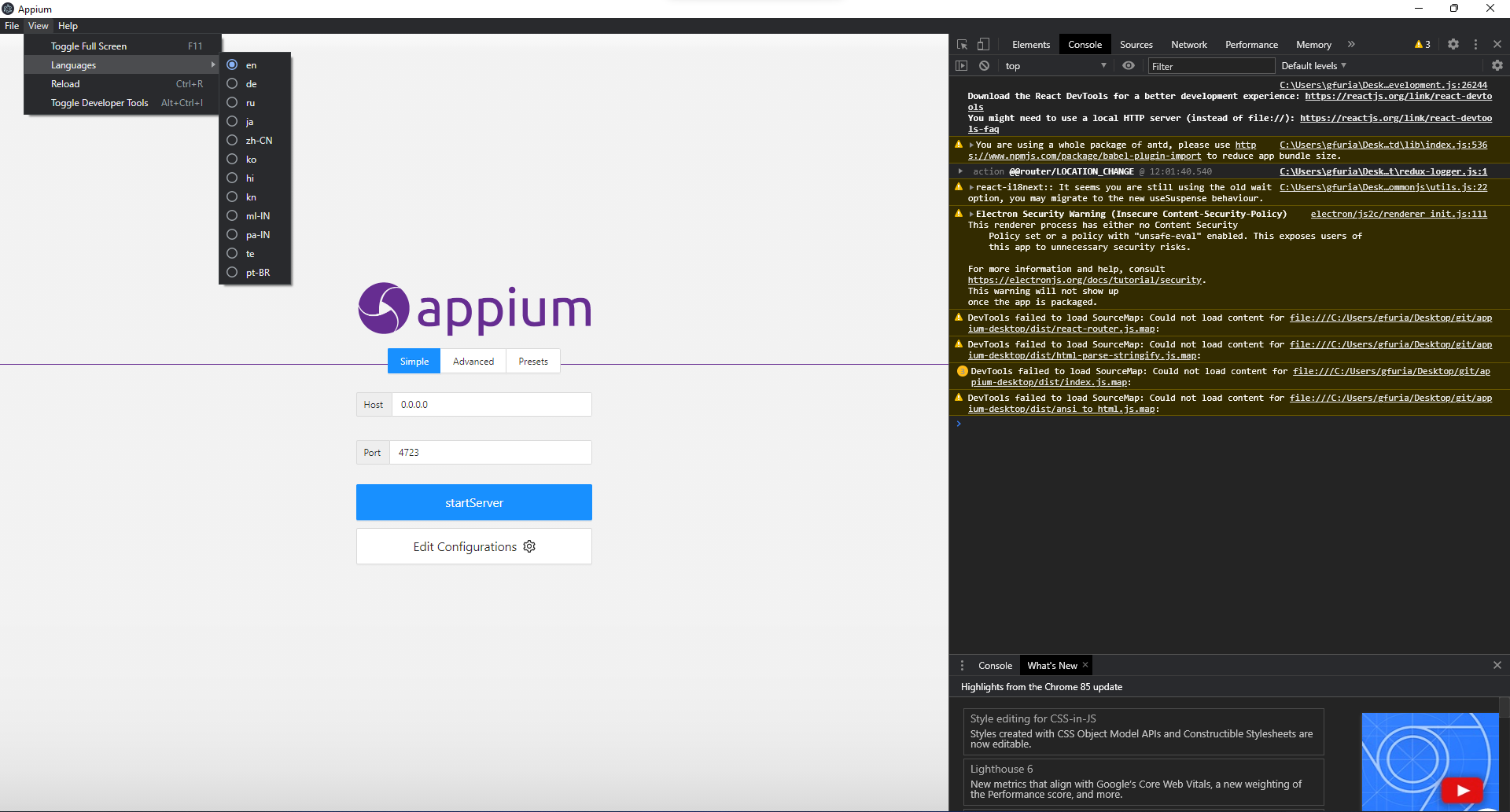Click the live expression eye icon
Screen dimensions: 1510x812
click(x=1129, y=66)
